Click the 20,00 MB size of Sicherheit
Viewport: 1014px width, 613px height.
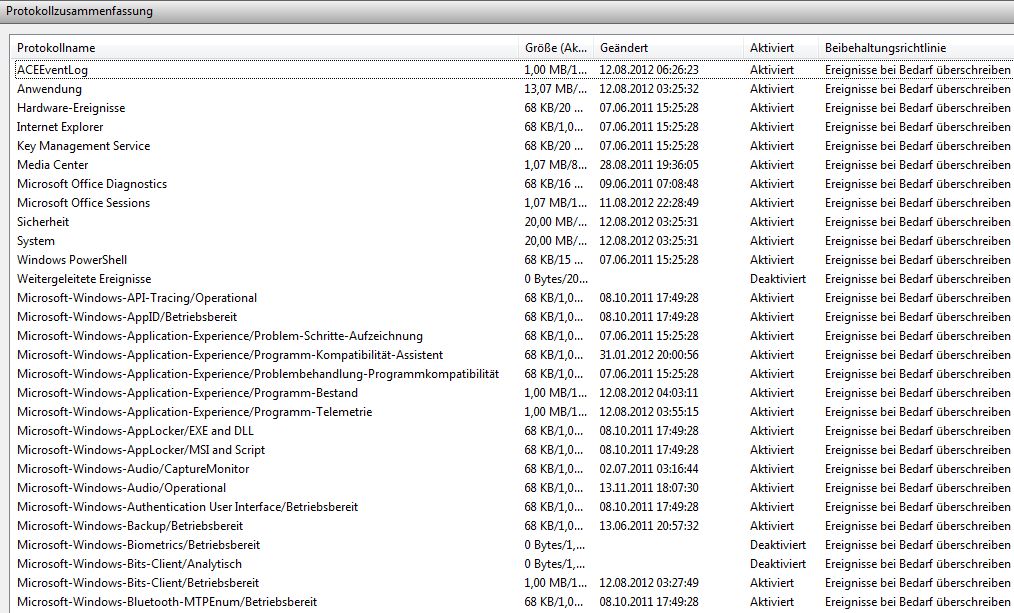[x=556, y=222]
